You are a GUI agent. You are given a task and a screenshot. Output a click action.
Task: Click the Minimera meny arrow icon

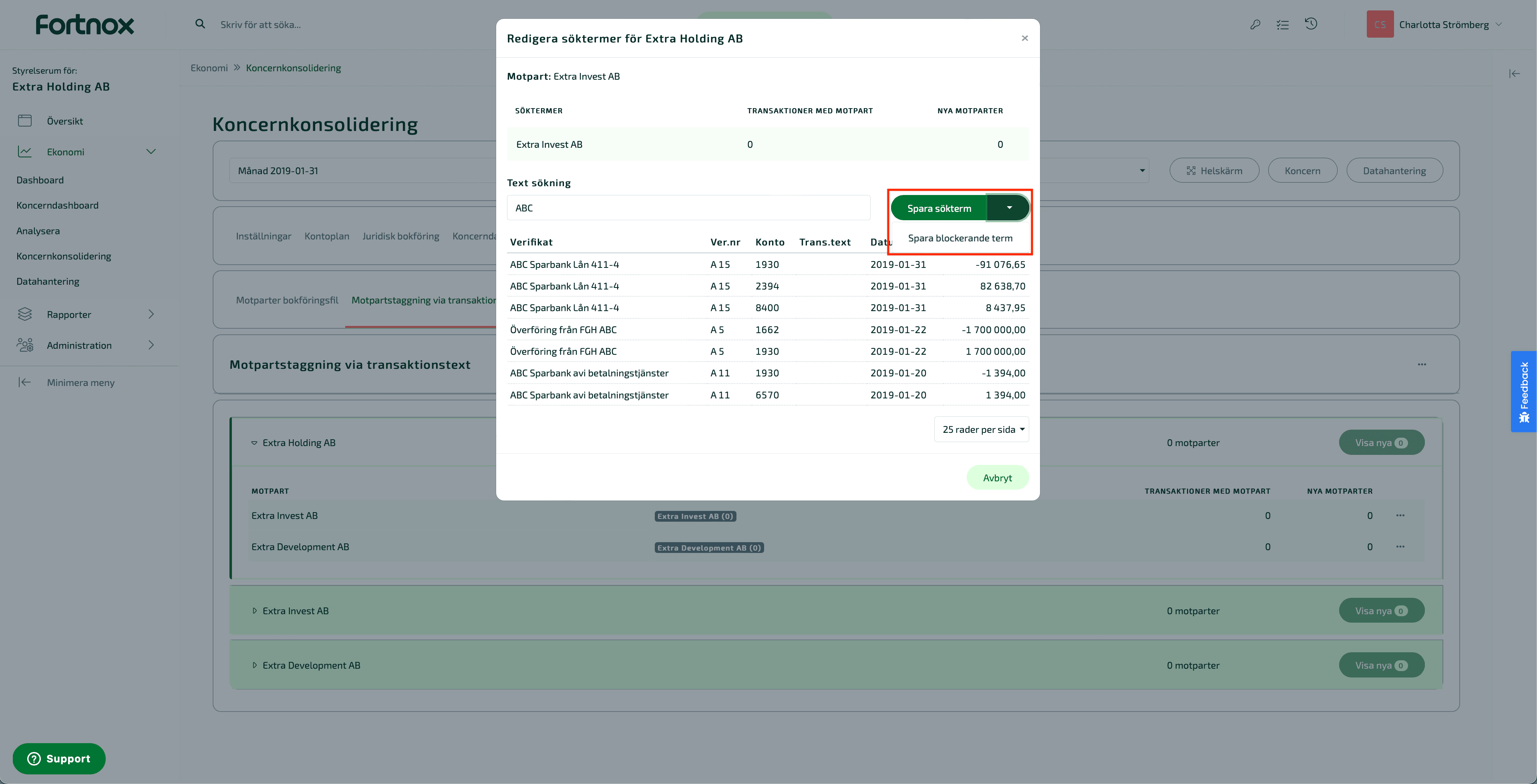[x=24, y=382]
